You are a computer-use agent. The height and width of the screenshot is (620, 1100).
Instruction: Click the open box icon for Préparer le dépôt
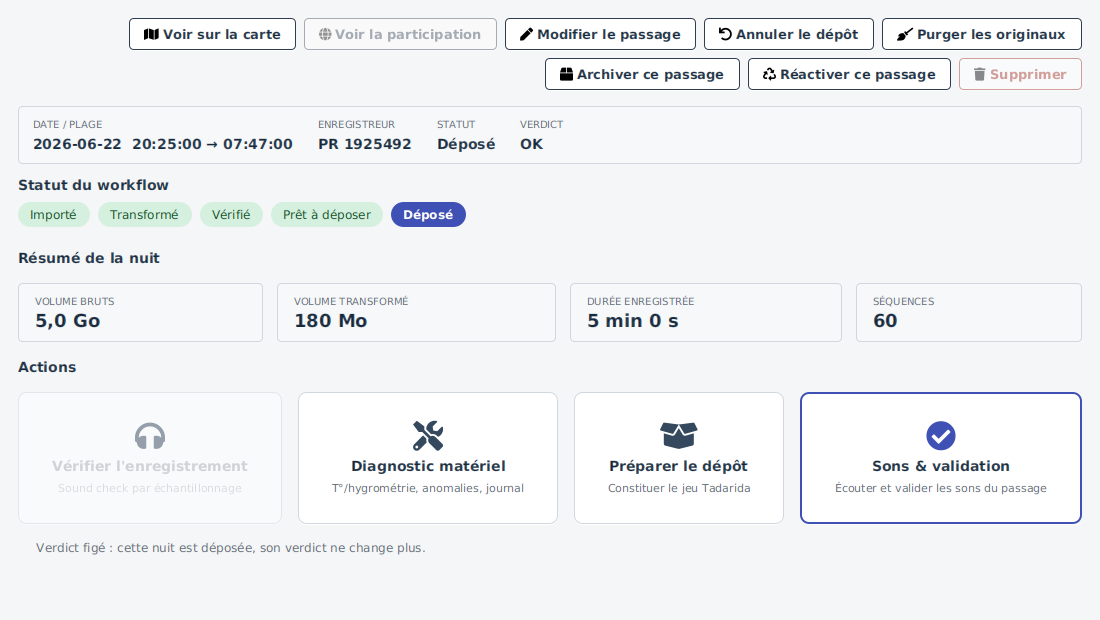pos(678,436)
